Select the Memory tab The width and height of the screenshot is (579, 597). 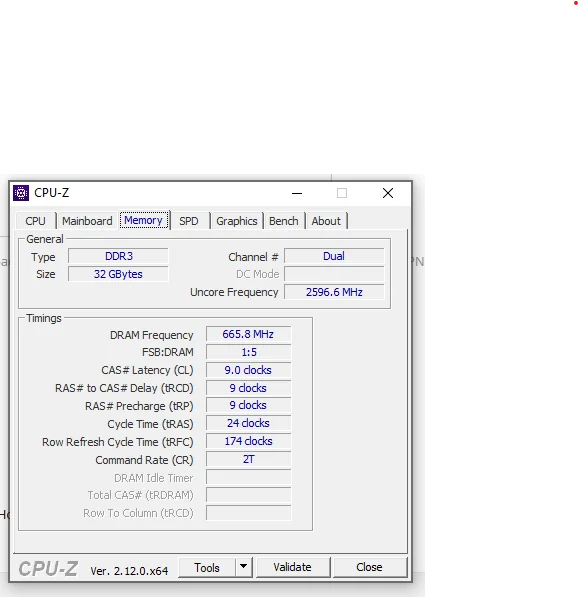click(144, 220)
